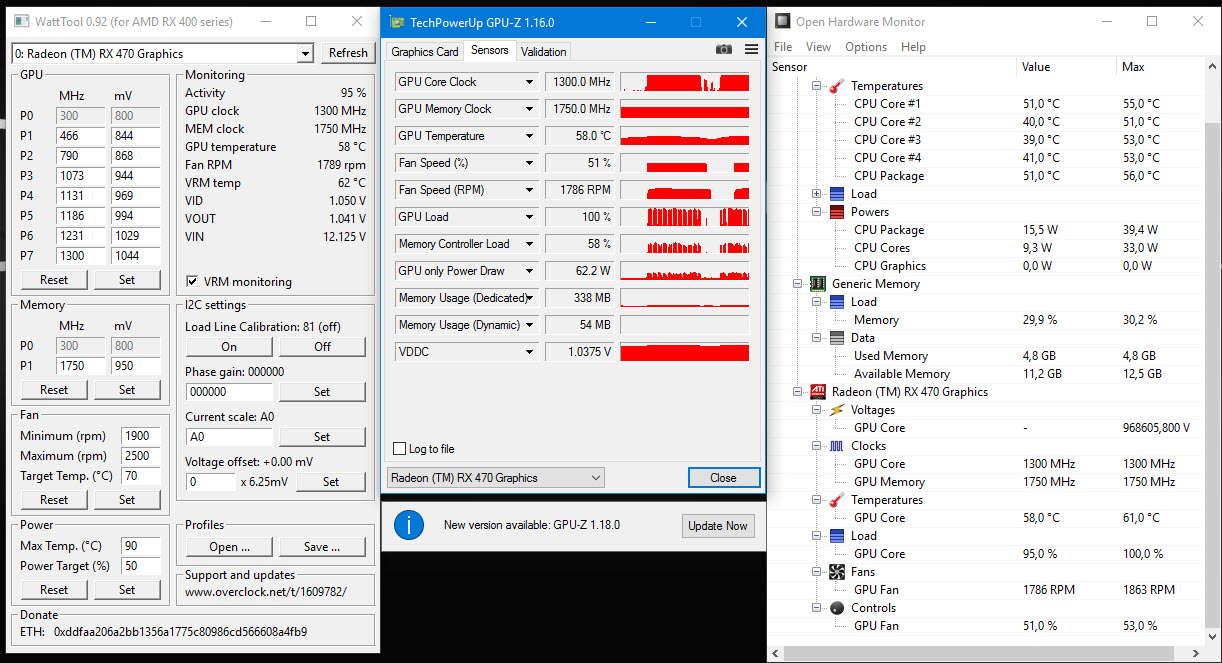Open VDDC sensor dropdown
The image size is (1222, 663).
[x=529, y=352]
